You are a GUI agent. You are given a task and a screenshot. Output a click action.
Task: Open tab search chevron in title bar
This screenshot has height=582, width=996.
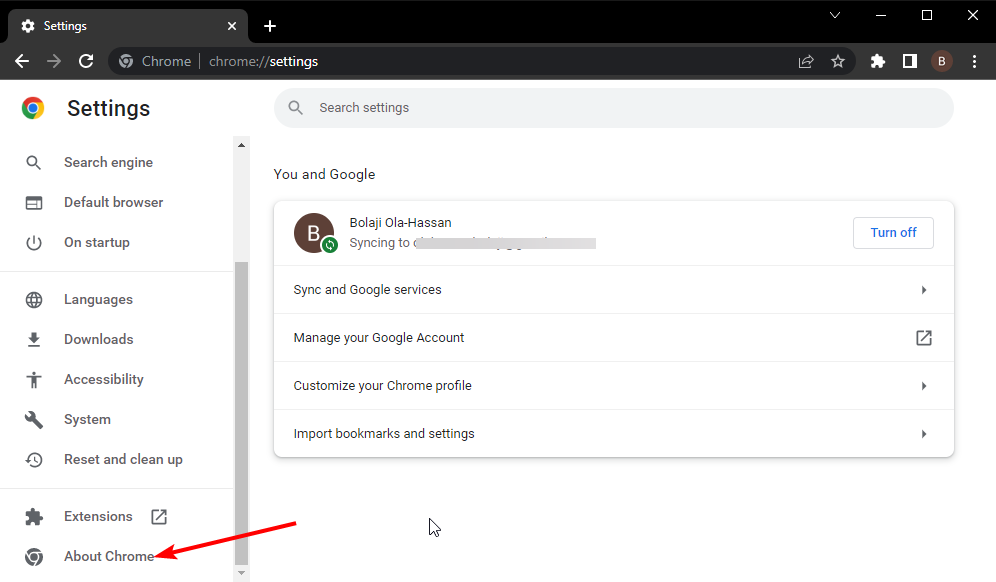835,15
